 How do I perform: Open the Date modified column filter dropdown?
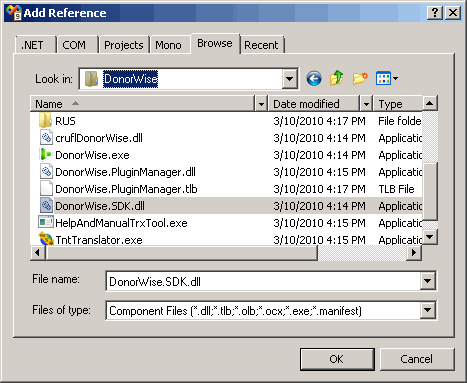pos(366,104)
